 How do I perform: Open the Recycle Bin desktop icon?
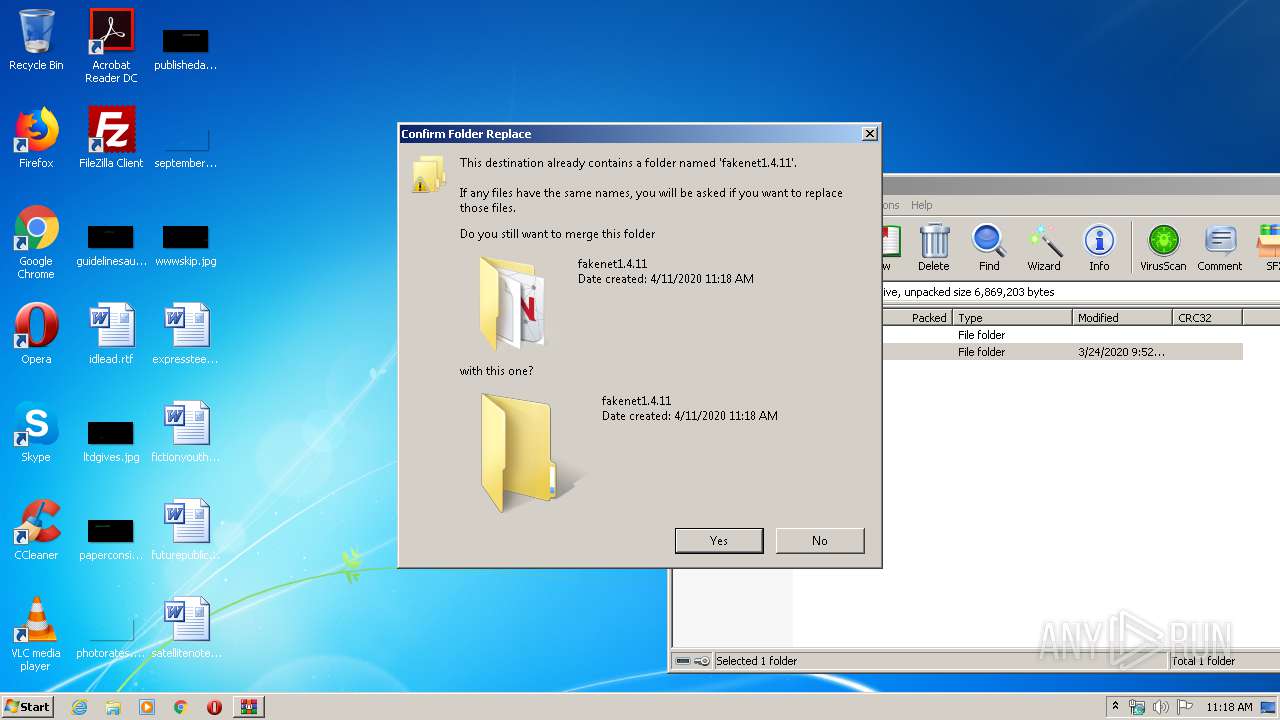click(x=36, y=40)
